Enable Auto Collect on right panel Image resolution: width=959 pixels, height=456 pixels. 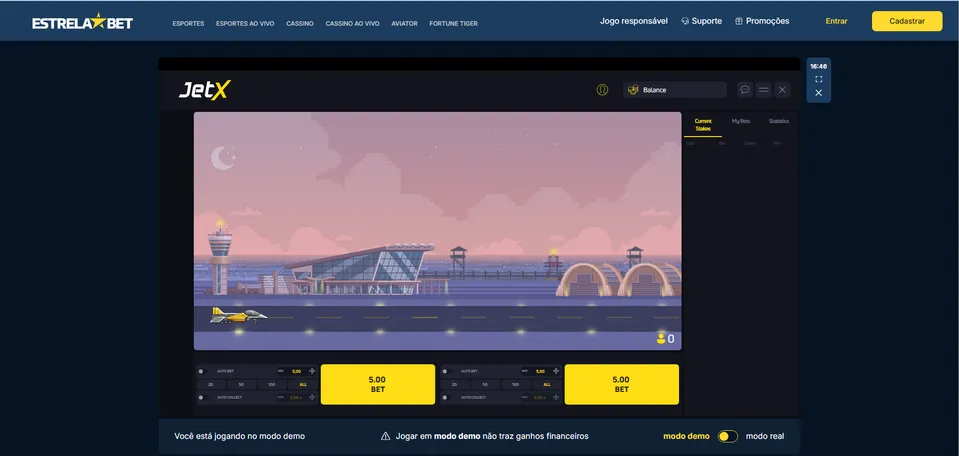click(x=445, y=397)
